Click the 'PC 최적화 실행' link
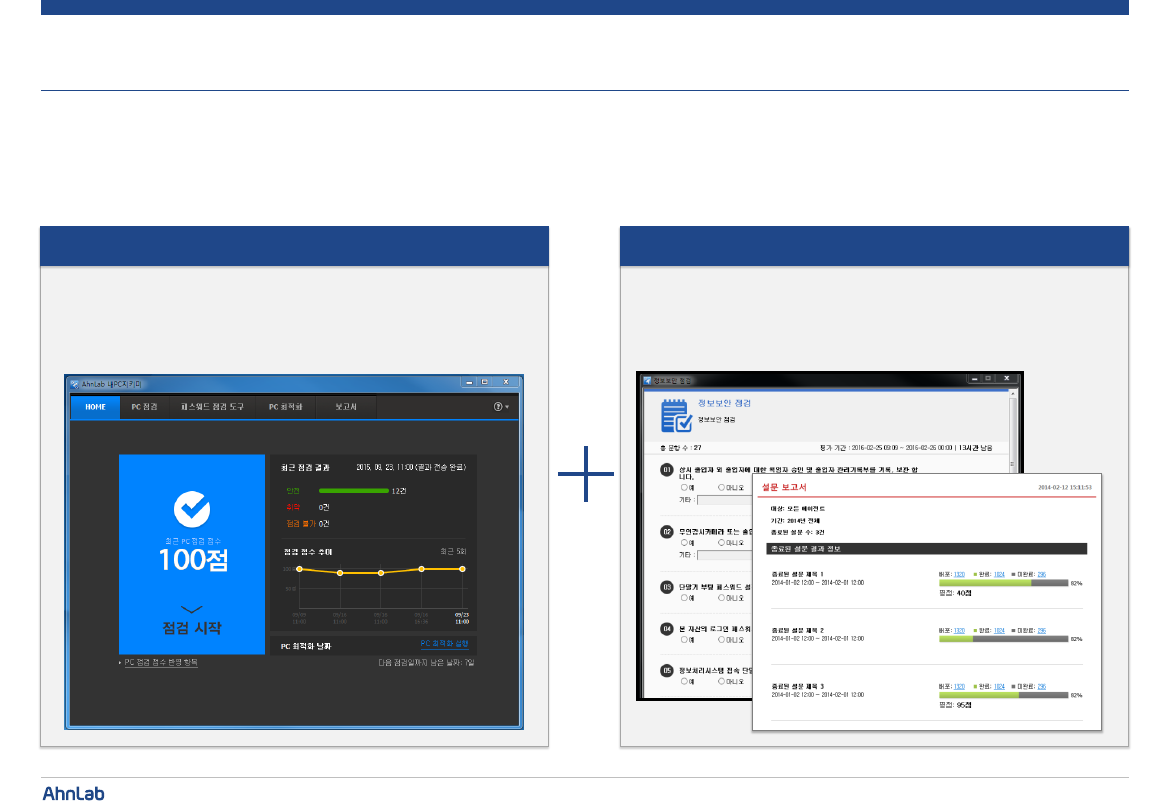Viewport: 1170px width, 810px height. point(444,644)
